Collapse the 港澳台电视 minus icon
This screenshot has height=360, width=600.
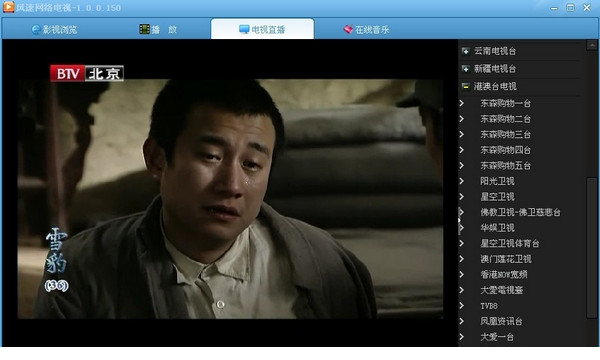[x=465, y=86]
